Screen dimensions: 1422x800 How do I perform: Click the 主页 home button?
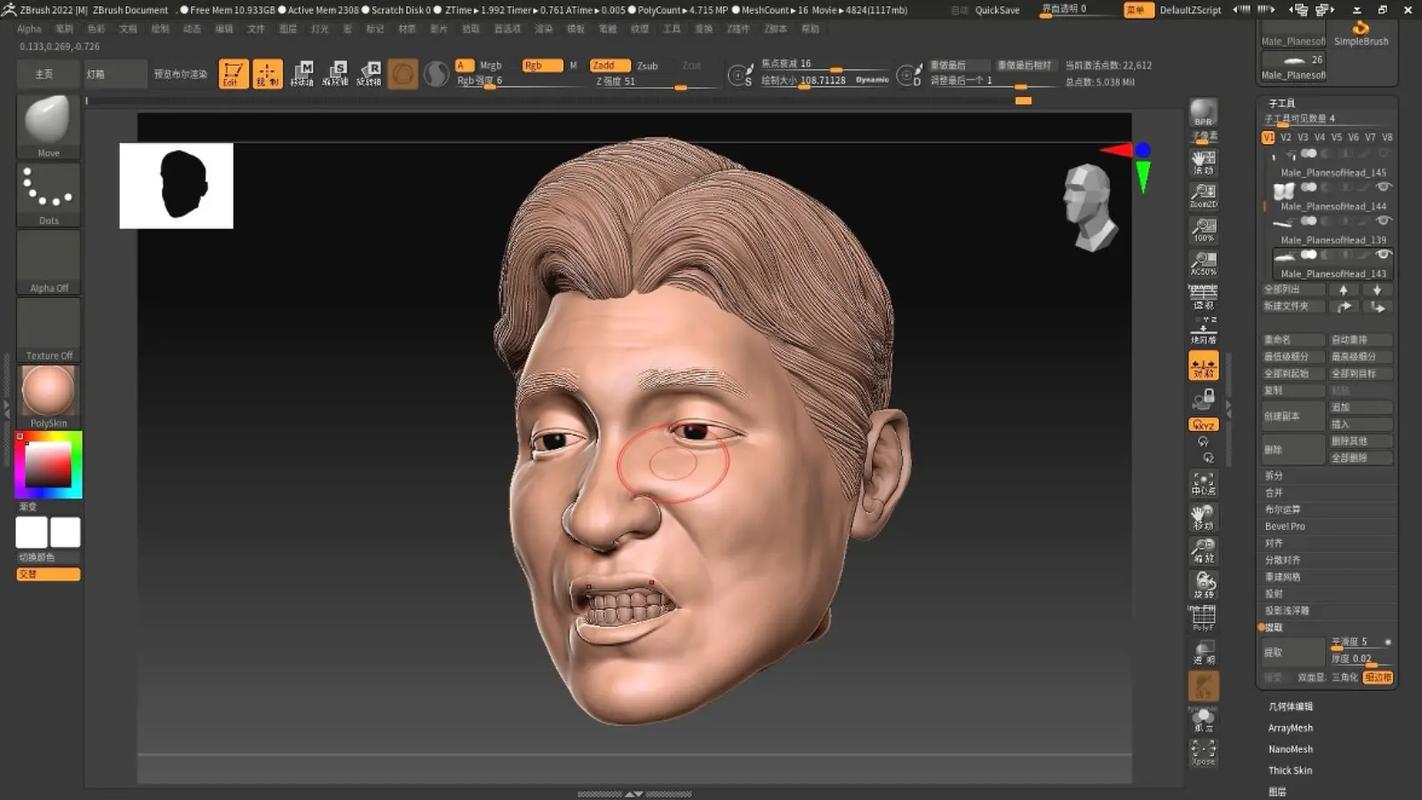pyautogui.click(x=45, y=74)
